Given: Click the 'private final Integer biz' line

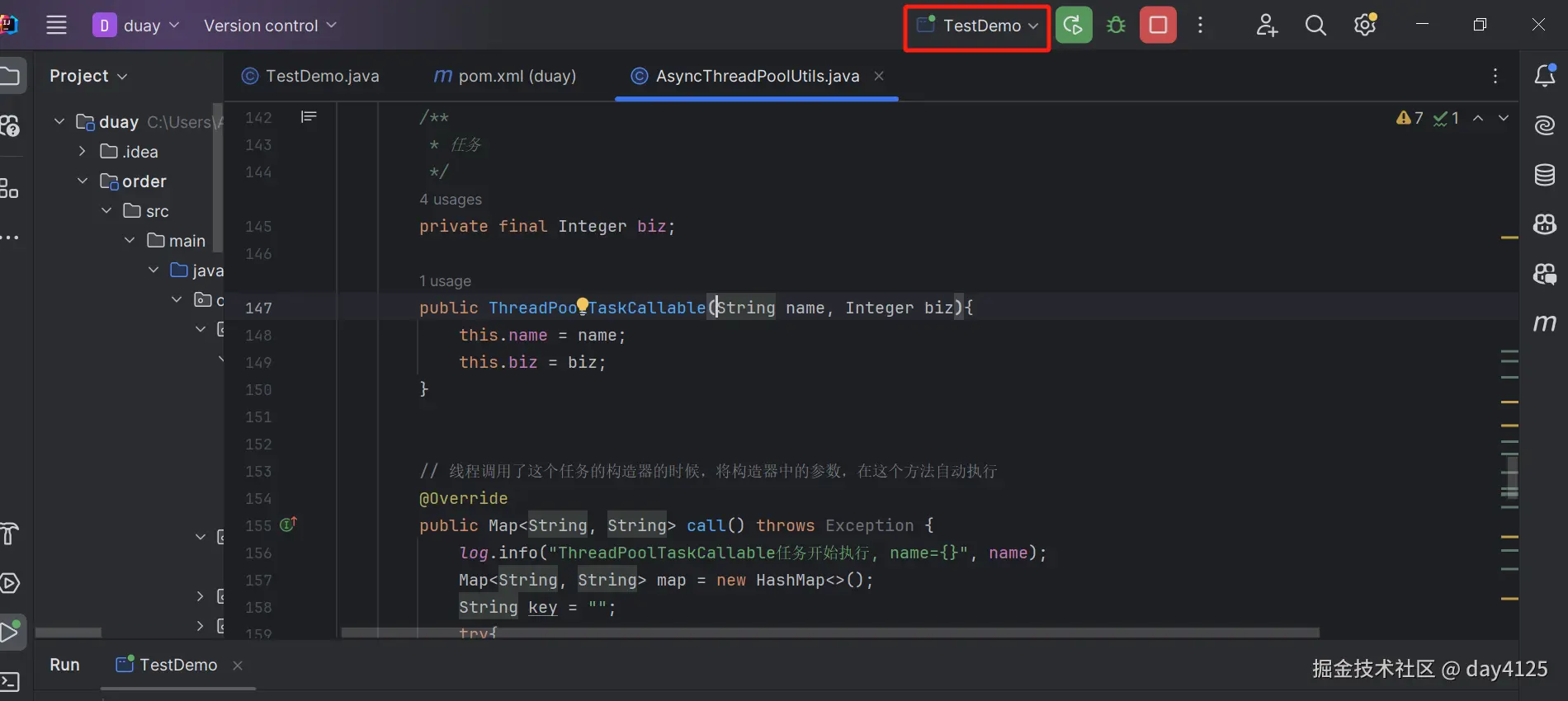Looking at the screenshot, I should coord(547,226).
